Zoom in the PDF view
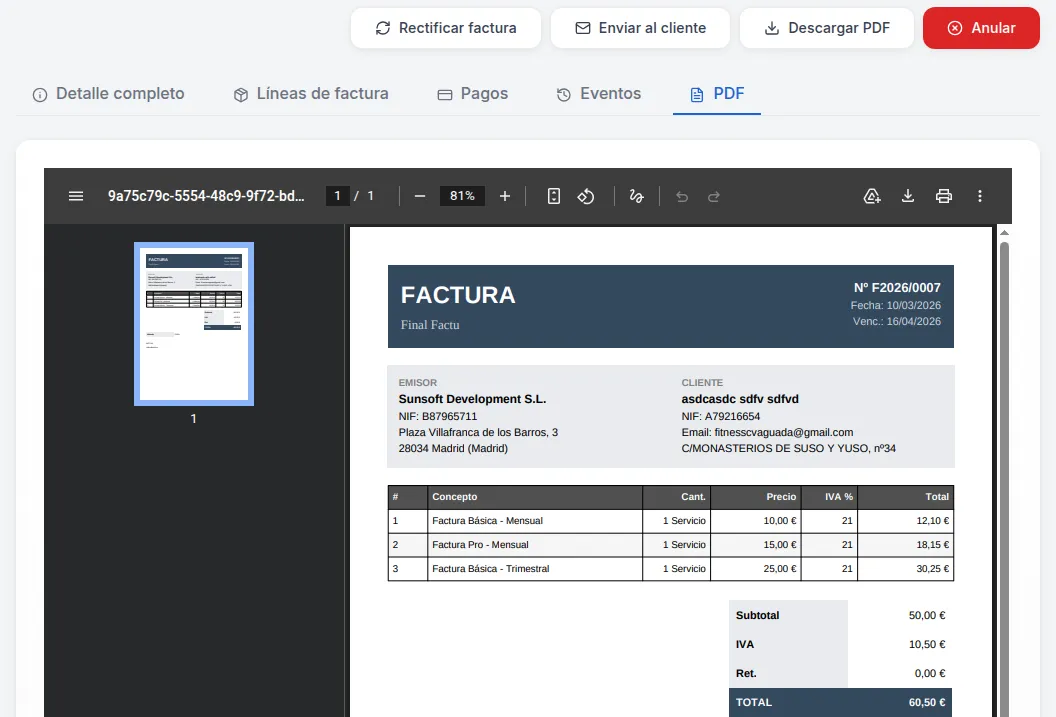 505,196
